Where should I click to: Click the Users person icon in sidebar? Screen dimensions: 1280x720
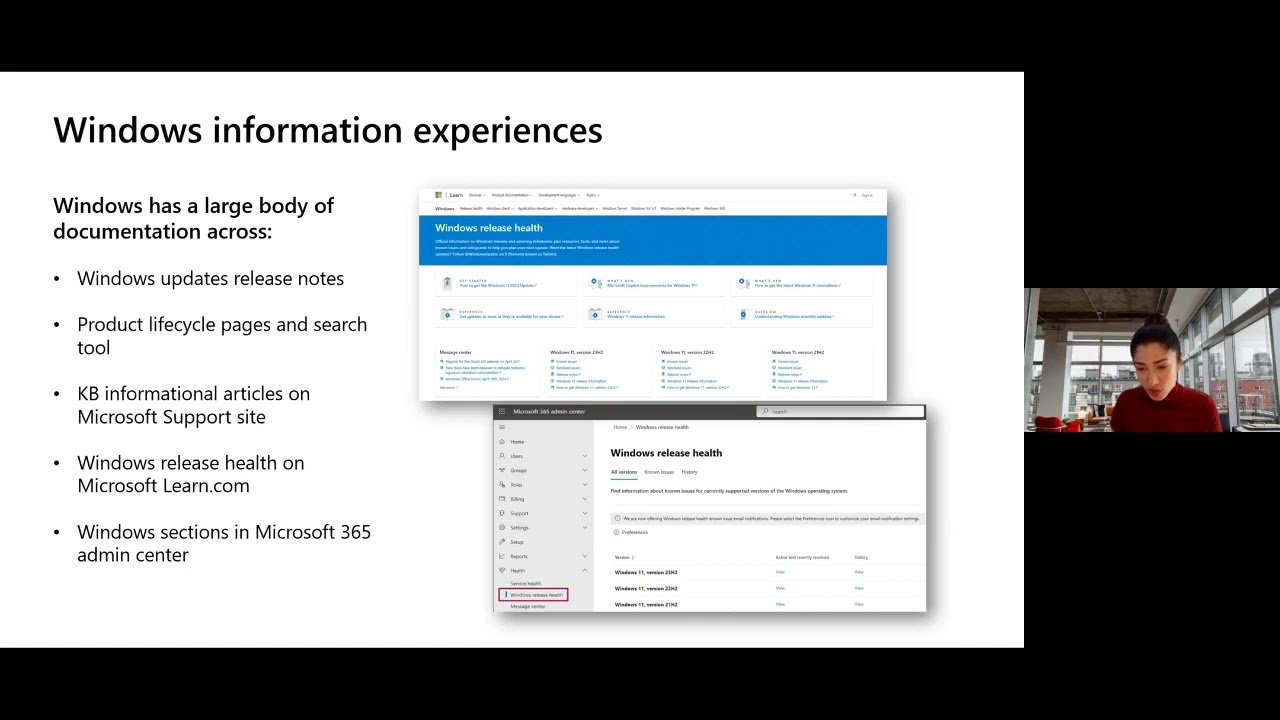tap(502, 456)
